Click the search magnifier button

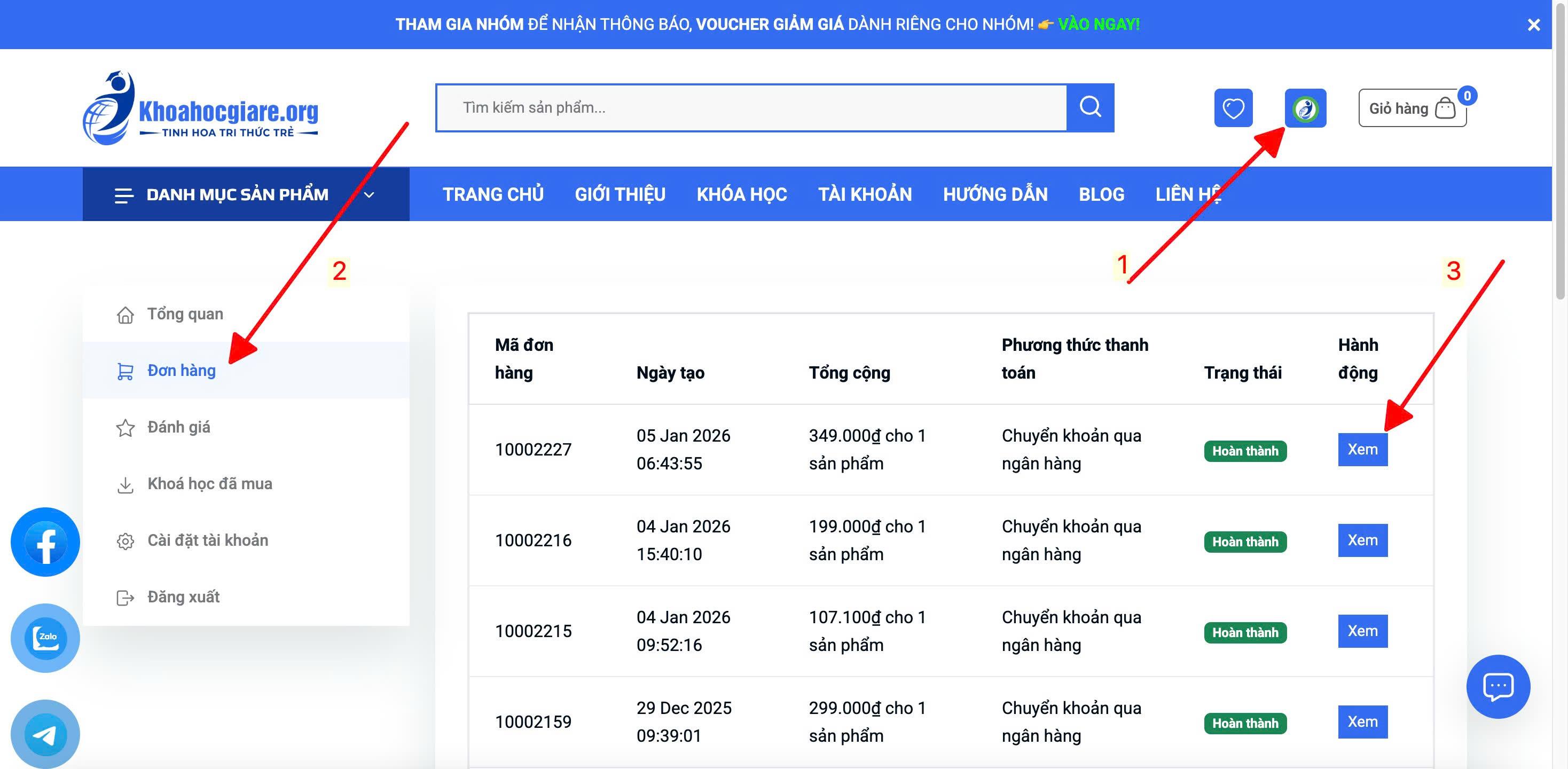(1090, 107)
